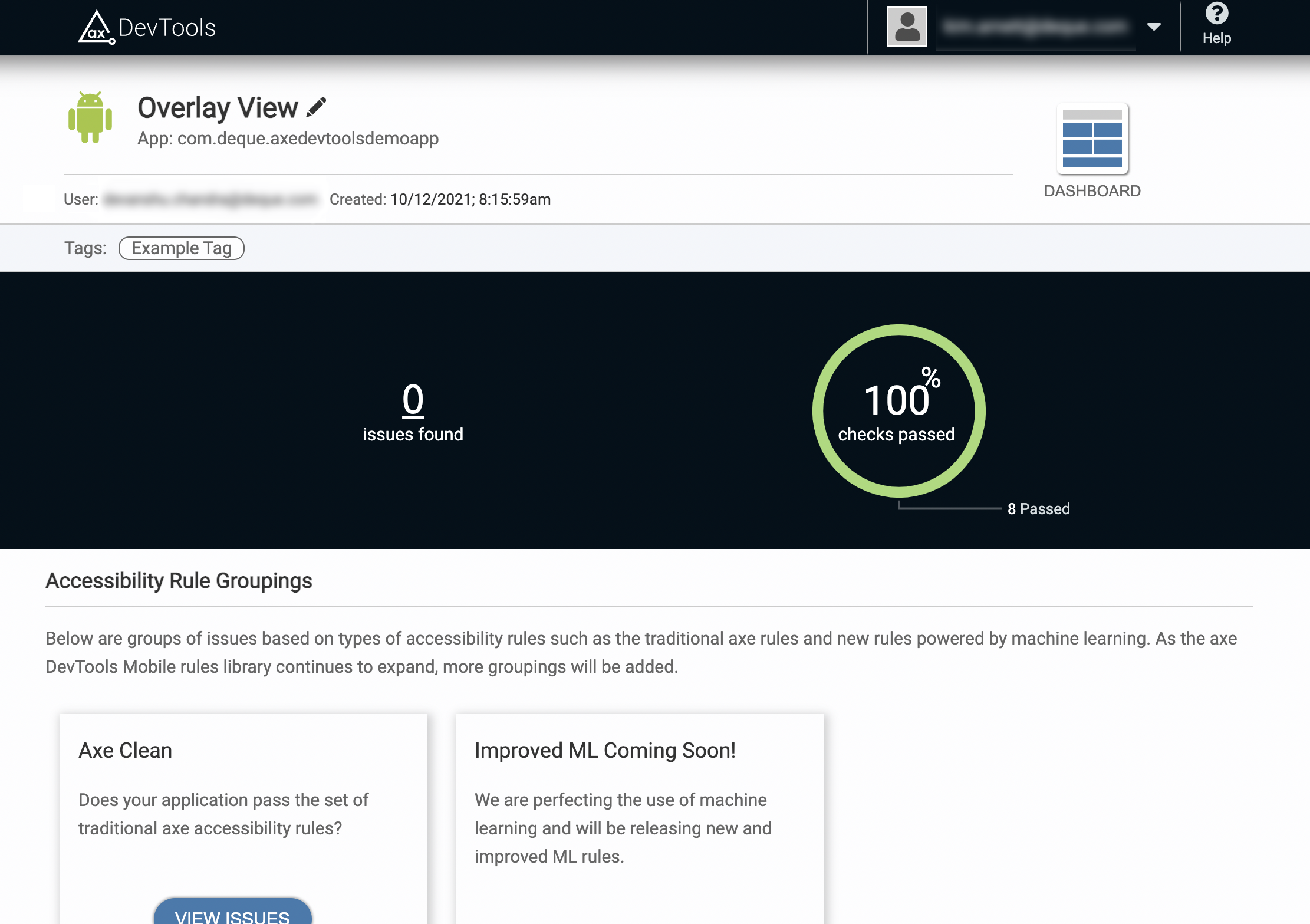Open Help via the question mark icon
Viewport: 1310px width, 924px height.
pos(1216,13)
